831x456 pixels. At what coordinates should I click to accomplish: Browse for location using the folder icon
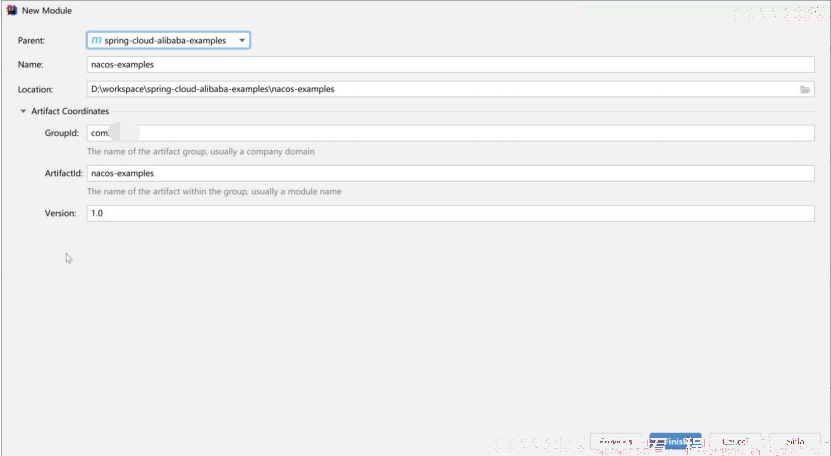click(x=805, y=90)
